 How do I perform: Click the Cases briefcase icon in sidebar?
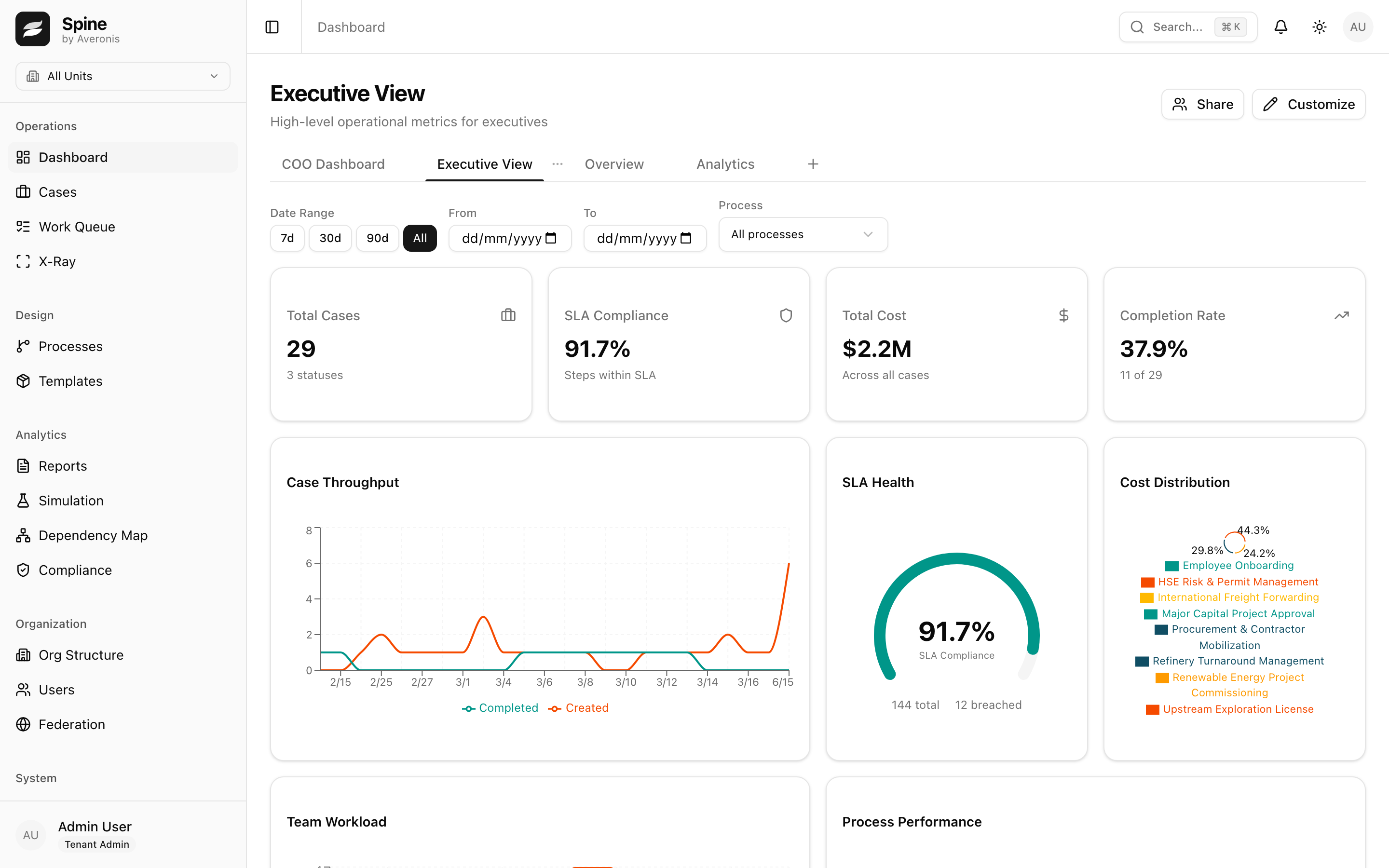pyautogui.click(x=23, y=192)
